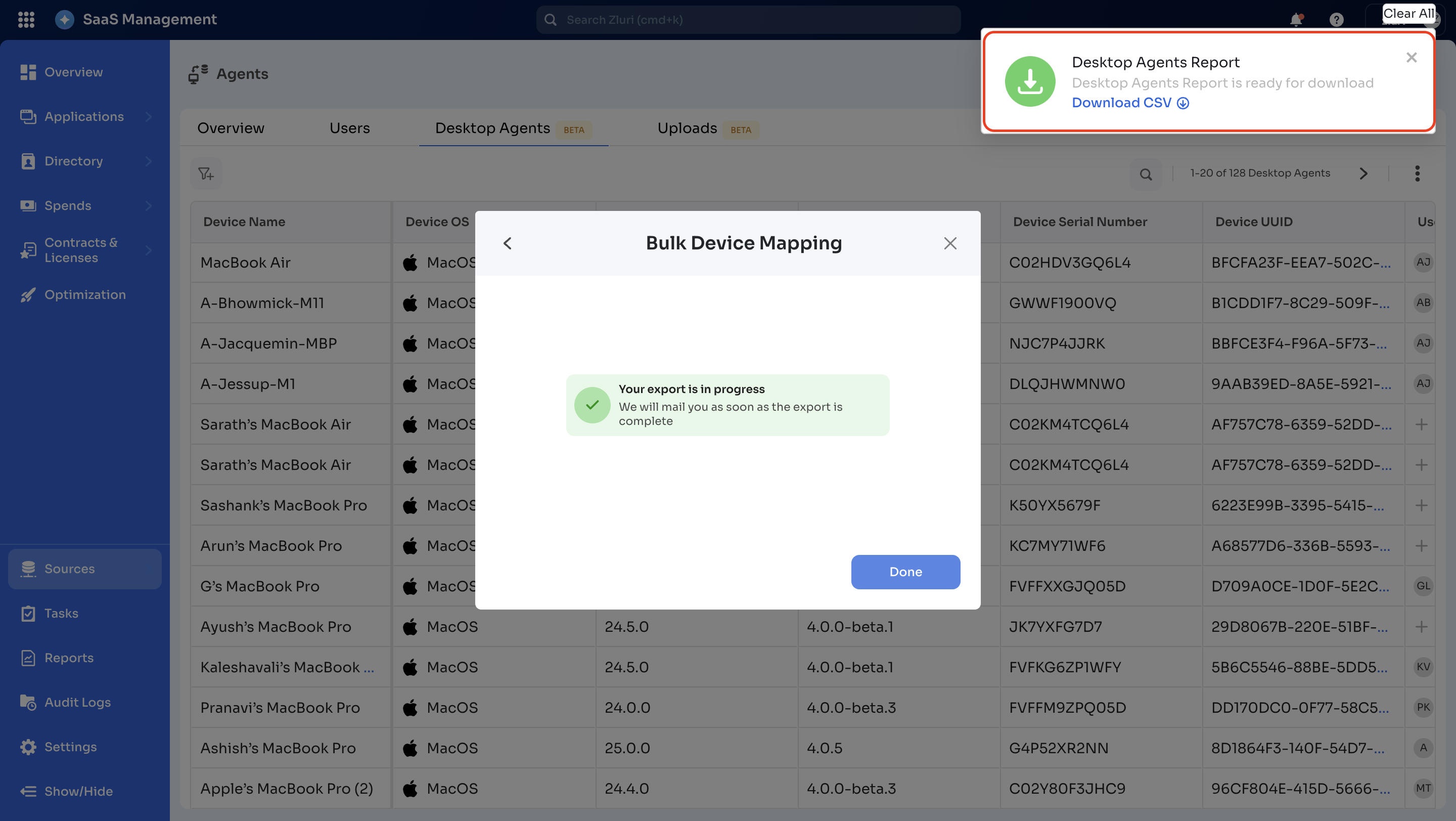Expand the Contracts & Licenses submenu
1456x821 pixels.
[148, 250]
